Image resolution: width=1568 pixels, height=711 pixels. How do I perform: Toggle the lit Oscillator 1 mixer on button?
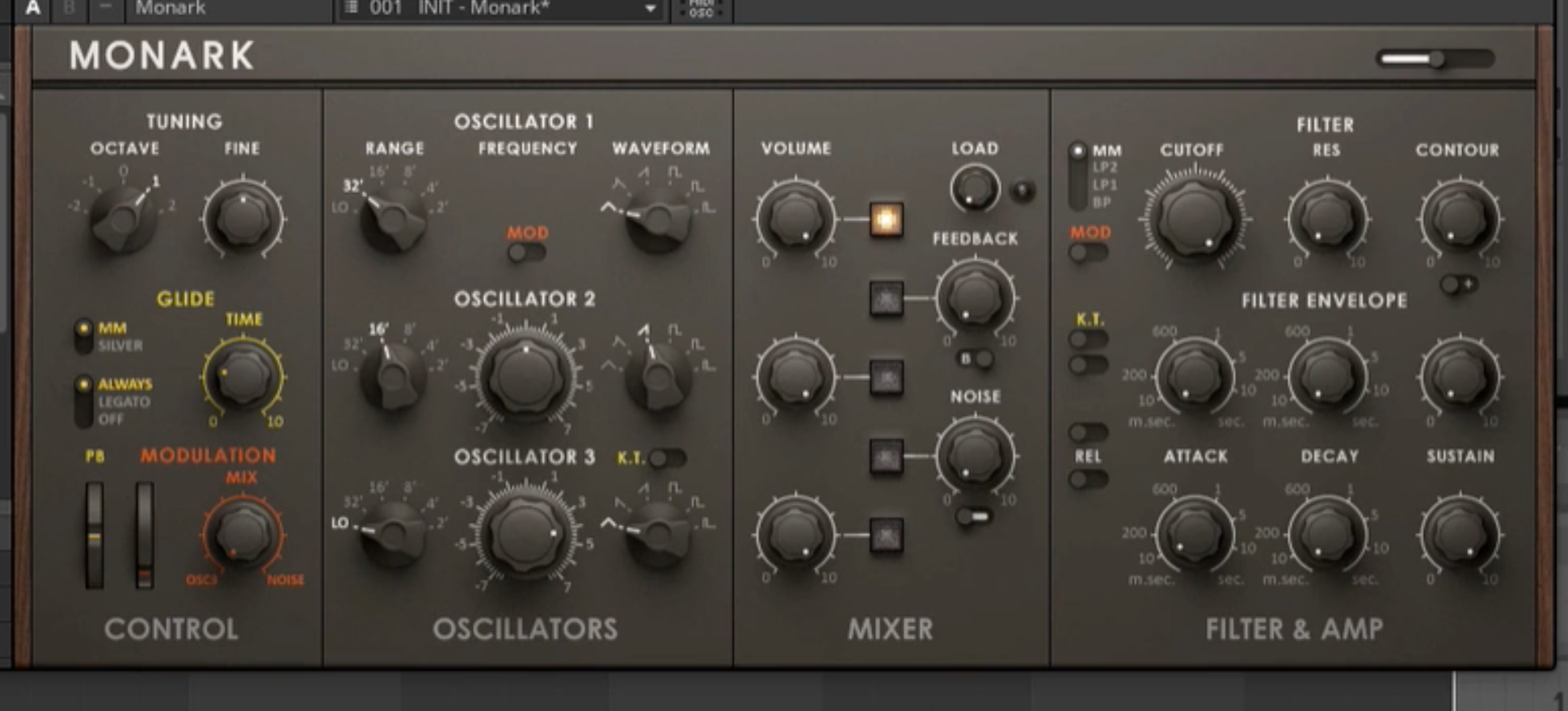886,219
